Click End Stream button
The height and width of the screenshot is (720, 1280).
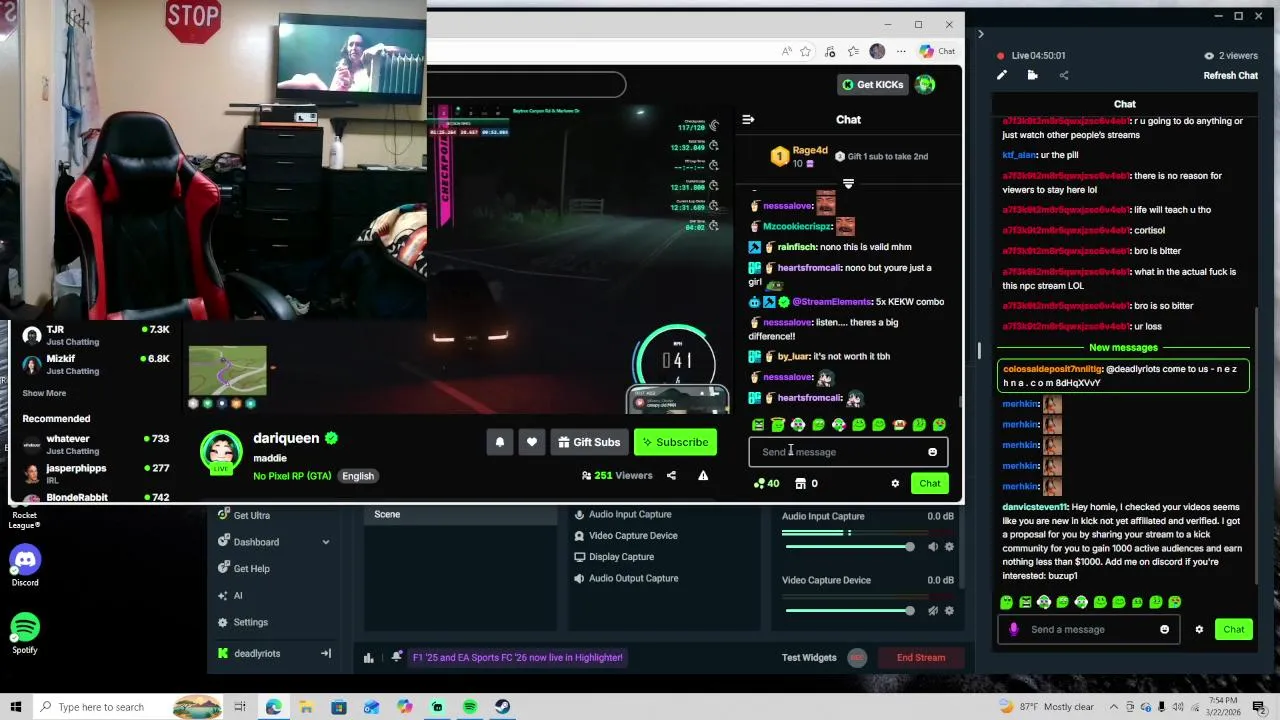[x=921, y=657]
